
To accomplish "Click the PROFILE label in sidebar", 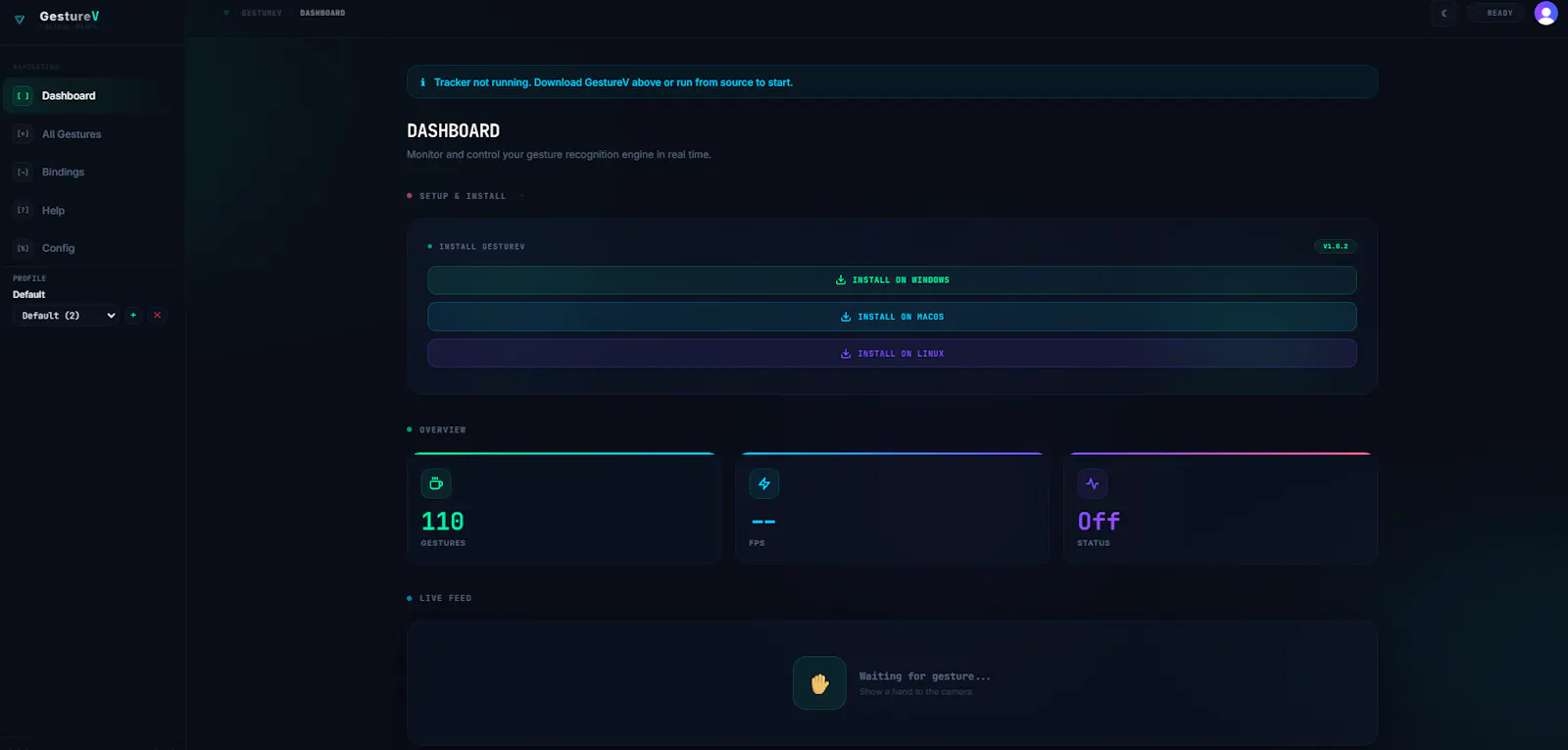I will (x=29, y=278).
